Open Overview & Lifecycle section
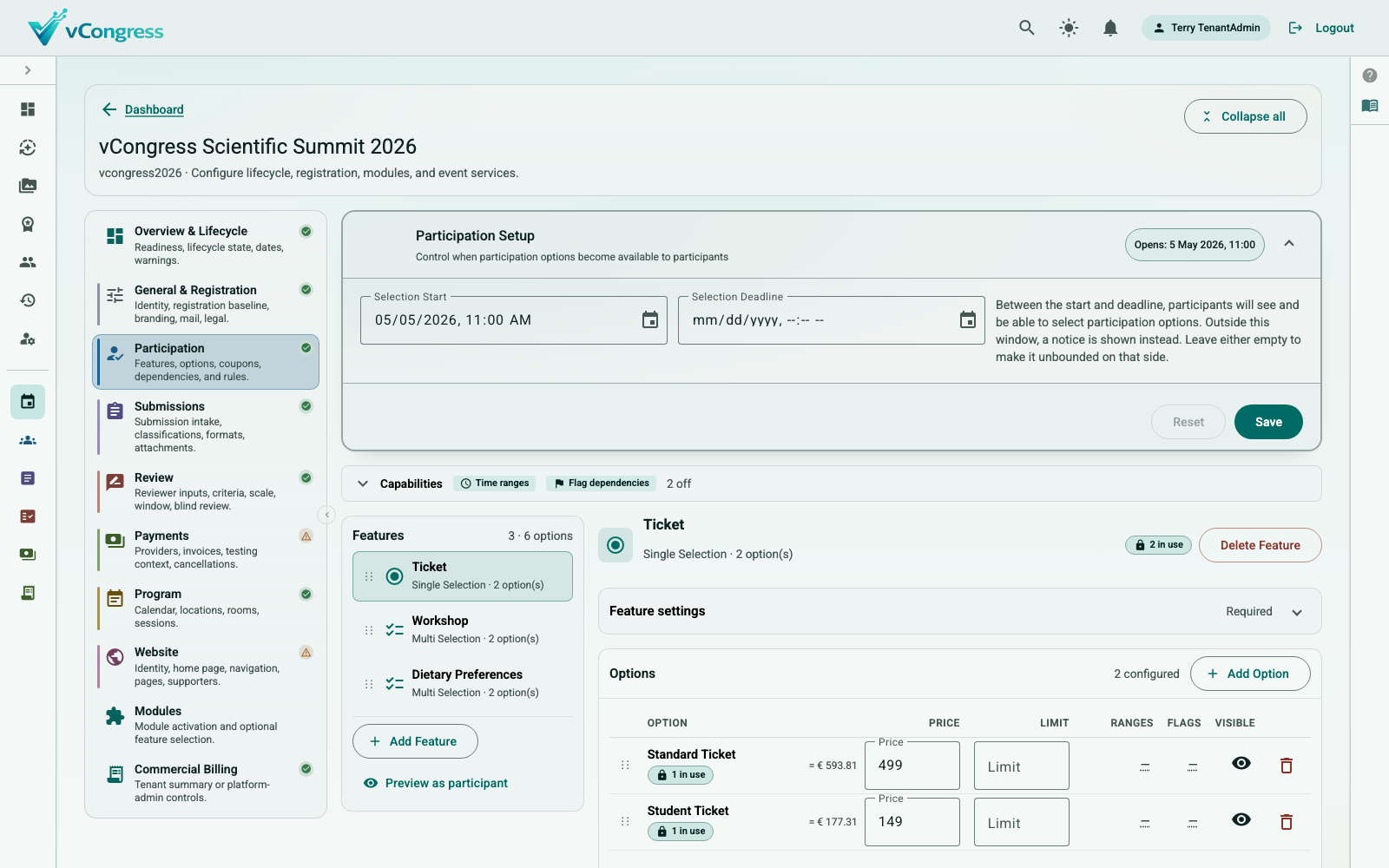This screenshot has width=1389, height=868. tap(206, 246)
